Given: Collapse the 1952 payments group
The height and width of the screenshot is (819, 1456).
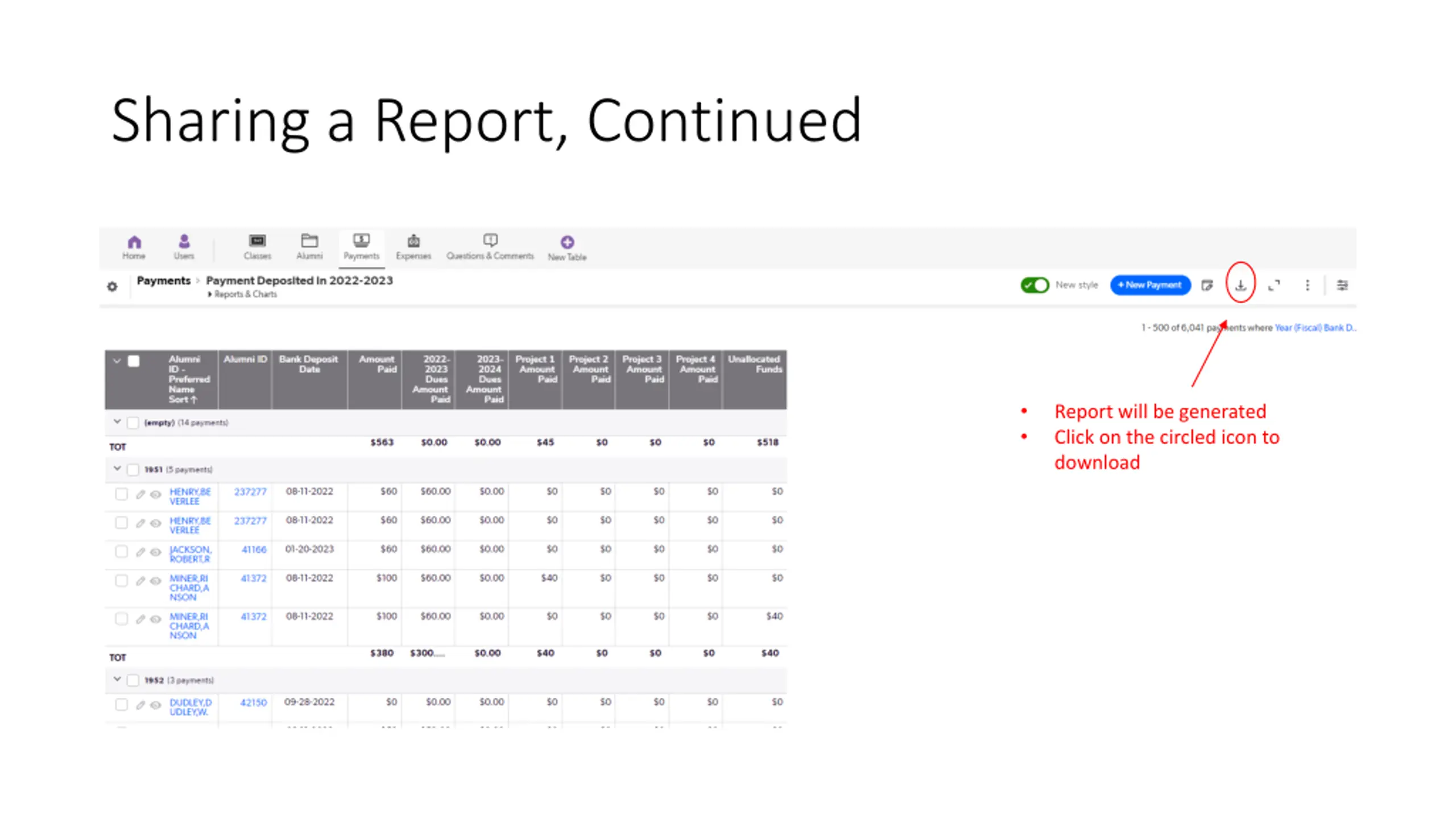Looking at the screenshot, I should (x=117, y=679).
